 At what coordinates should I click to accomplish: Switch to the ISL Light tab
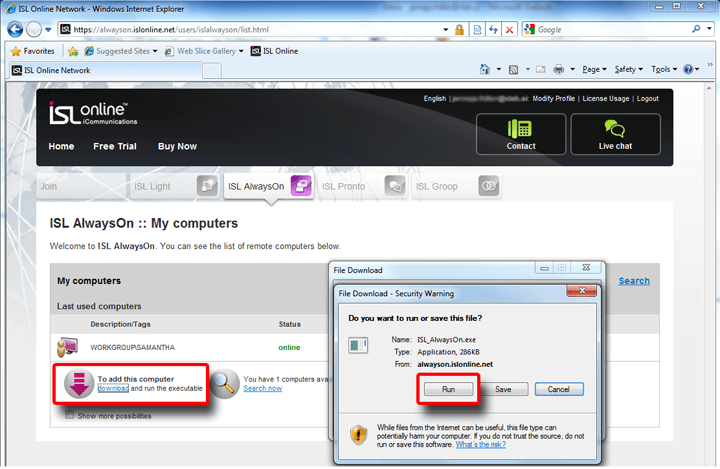(x=152, y=186)
